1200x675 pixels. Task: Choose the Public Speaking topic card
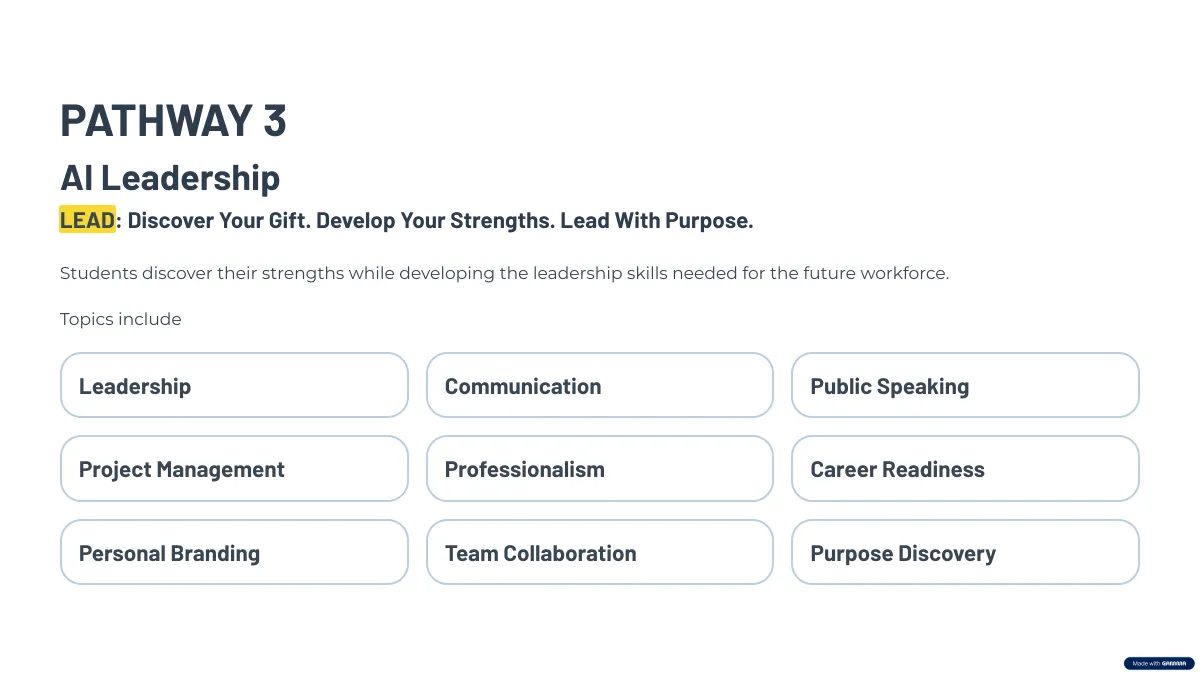(965, 385)
